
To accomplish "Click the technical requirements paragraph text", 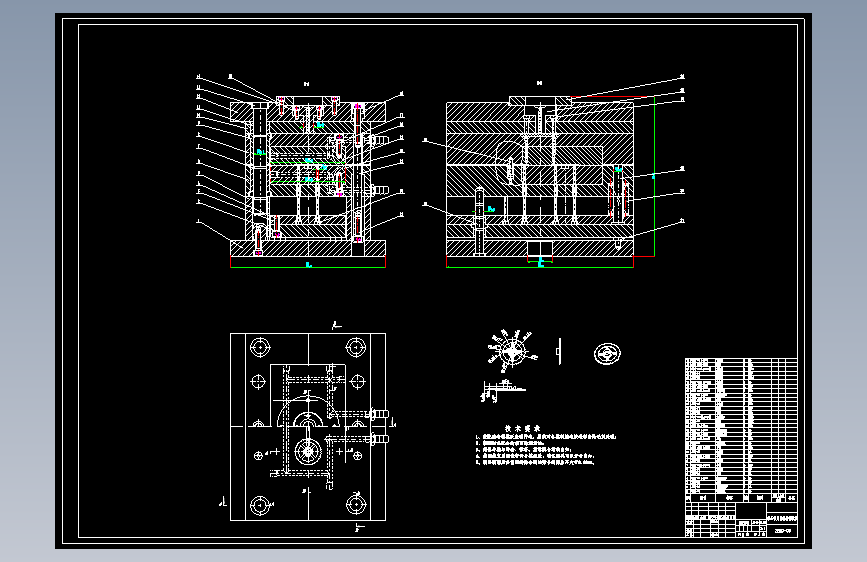I will (x=546, y=449).
